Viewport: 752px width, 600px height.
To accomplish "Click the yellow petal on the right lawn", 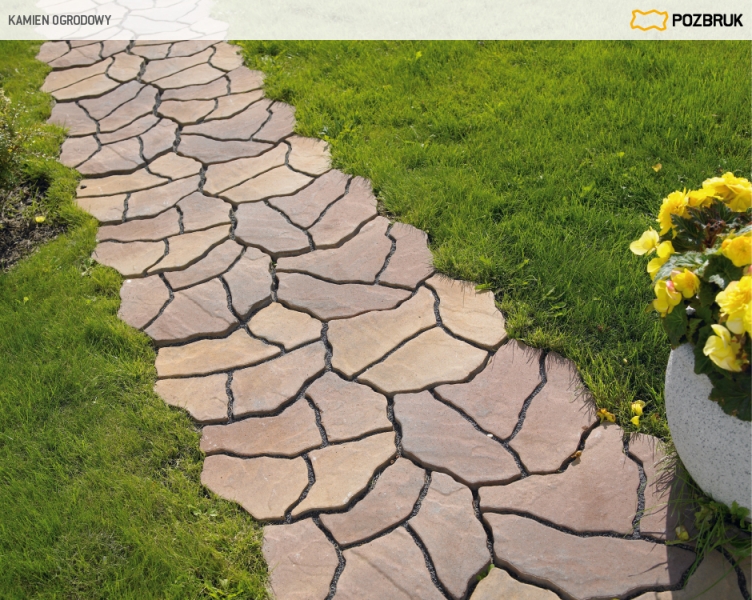I will tap(656, 168).
